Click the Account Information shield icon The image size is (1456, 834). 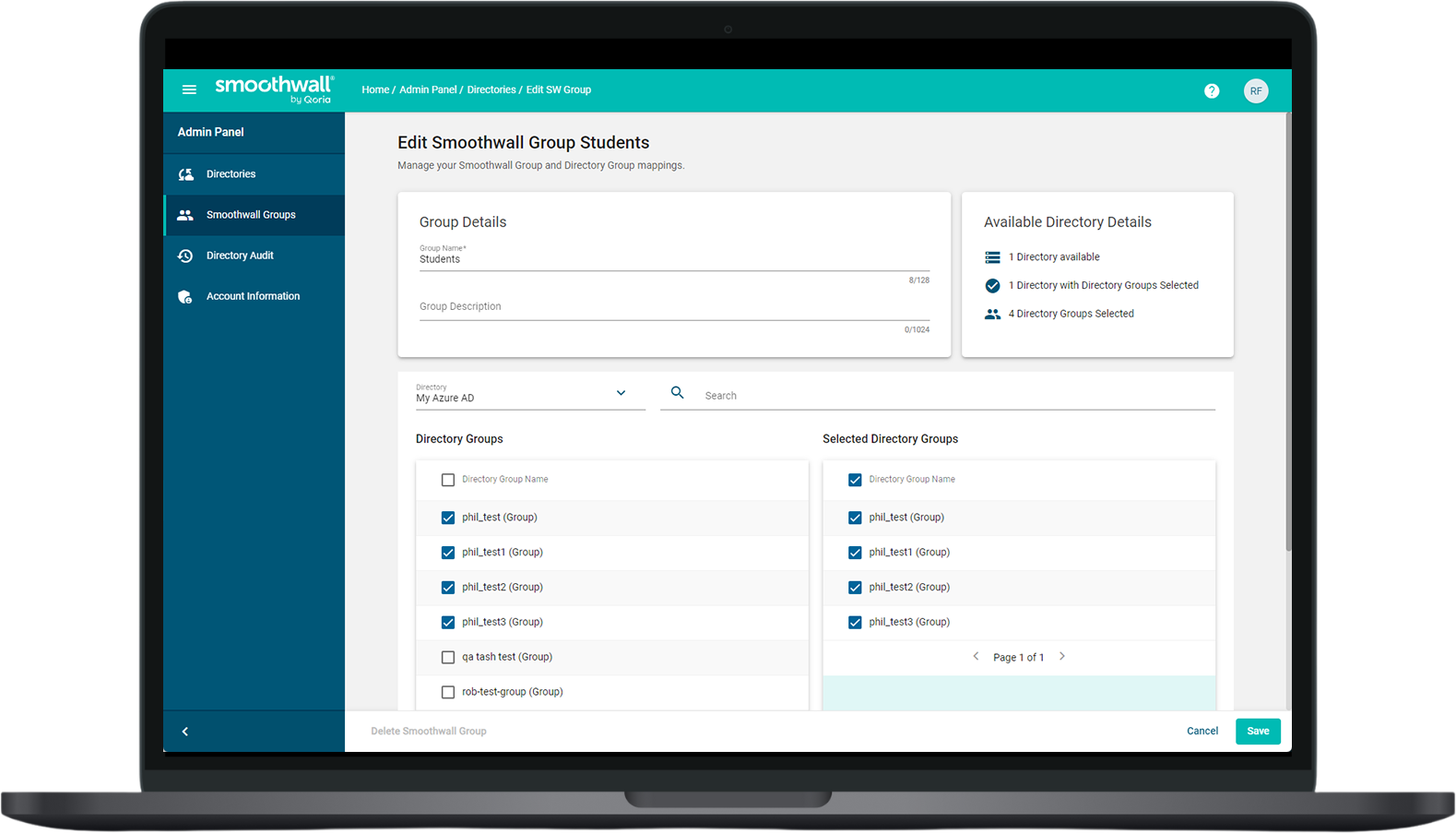coord(185,296)
